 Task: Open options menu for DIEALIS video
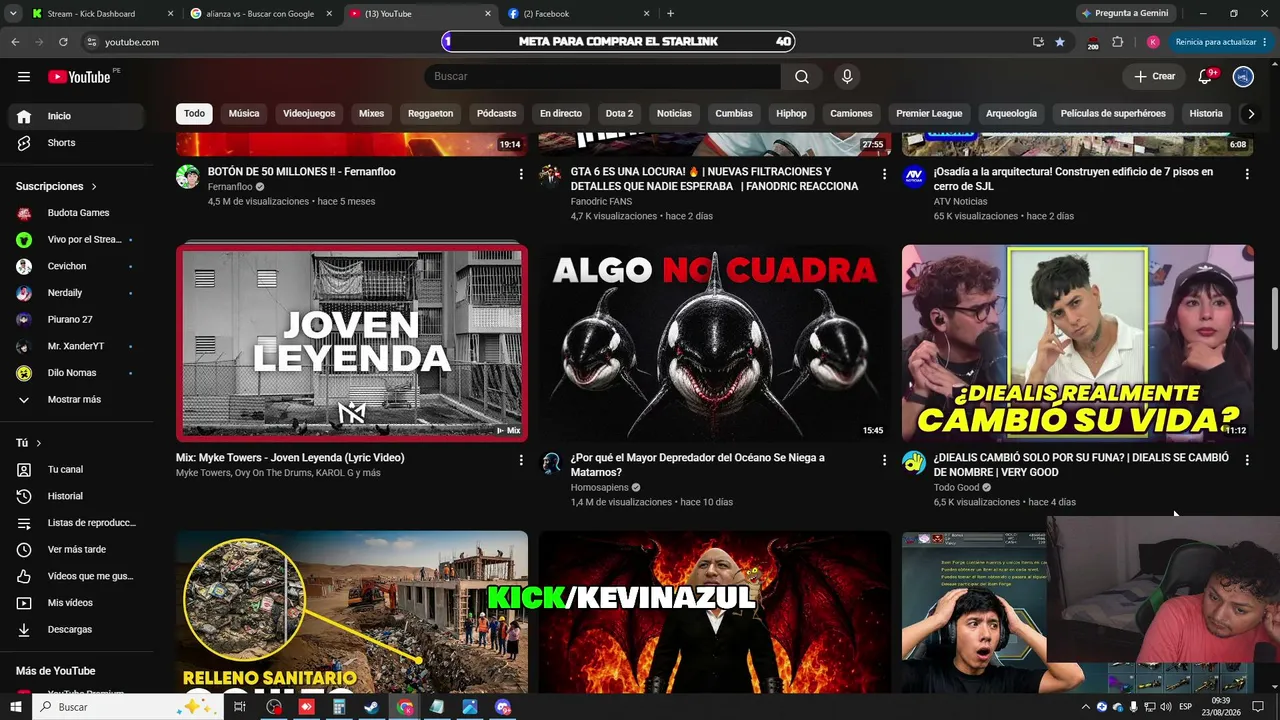point(1246,460)
